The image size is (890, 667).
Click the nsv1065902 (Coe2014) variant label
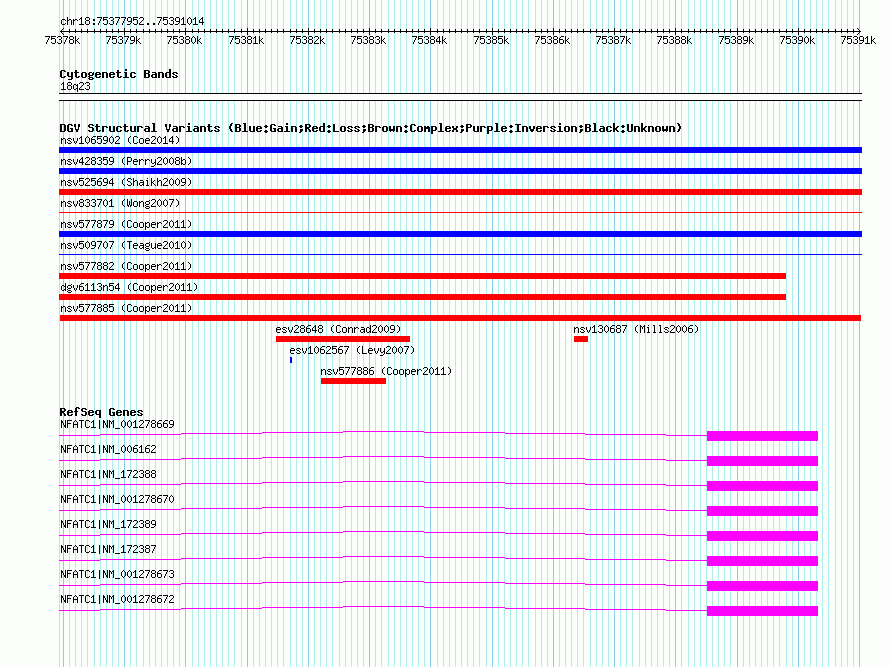point(120,140)
